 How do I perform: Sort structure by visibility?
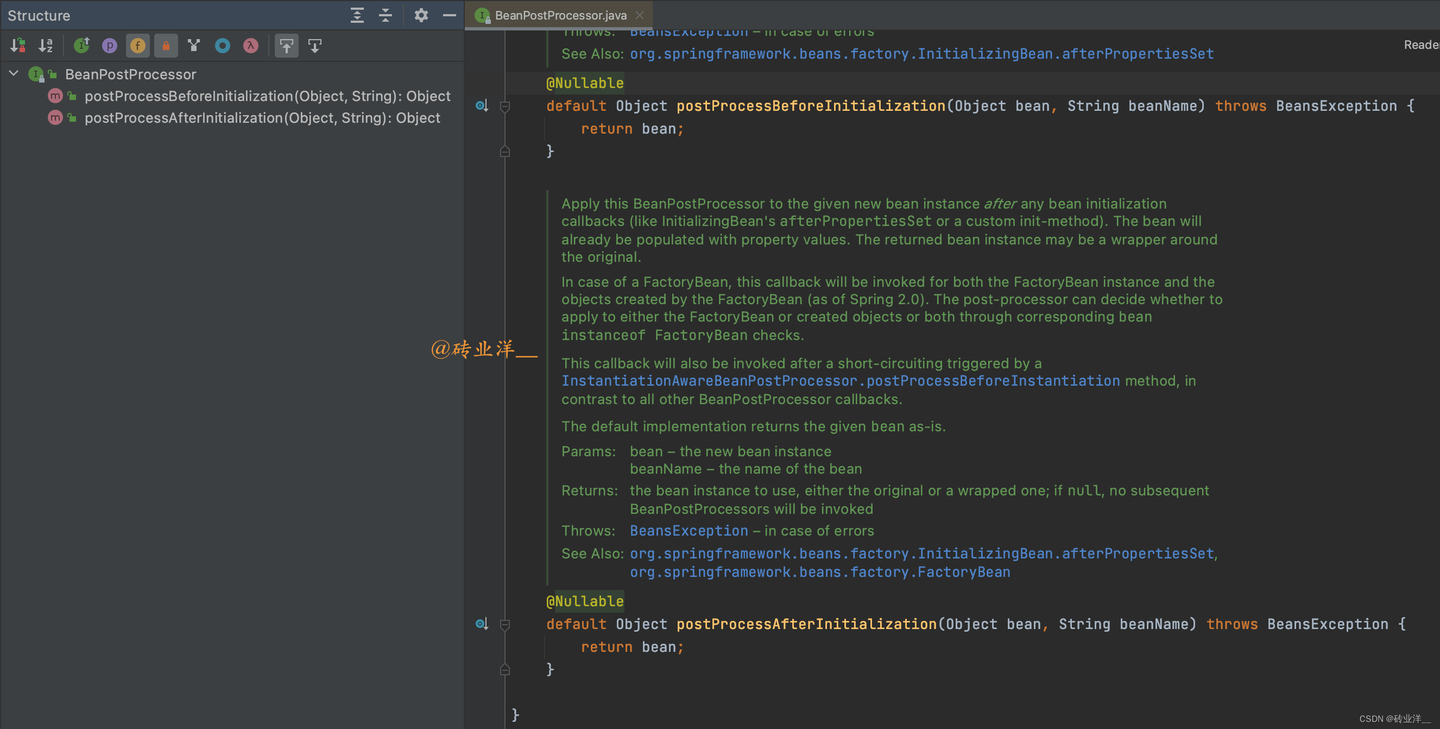pyautogui.click(x=18, y=45)
